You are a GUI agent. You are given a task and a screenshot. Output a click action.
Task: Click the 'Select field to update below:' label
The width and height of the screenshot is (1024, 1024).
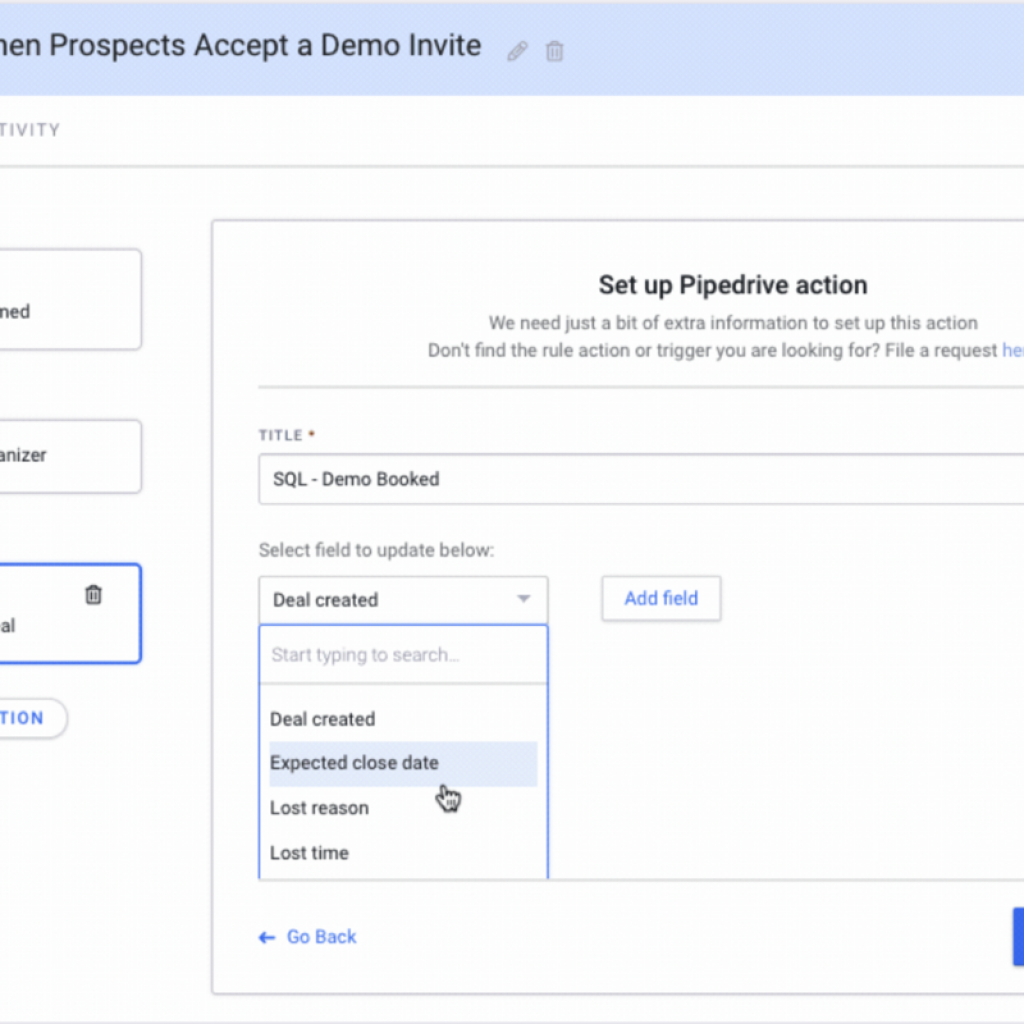pos(376,550)
